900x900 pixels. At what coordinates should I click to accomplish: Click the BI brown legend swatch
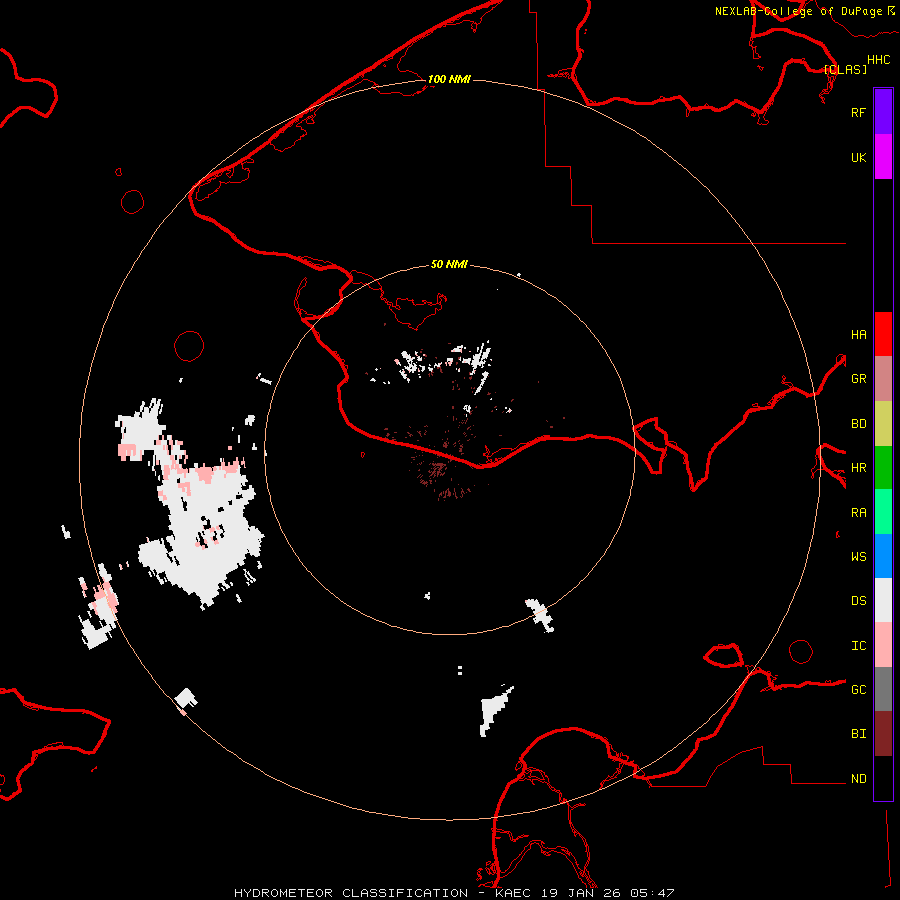(x=883, y=734)
